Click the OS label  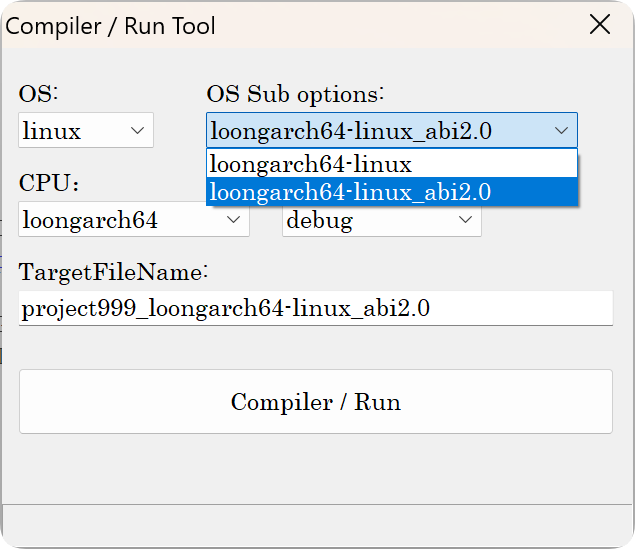pyautogui.click(x=39, y=95)
